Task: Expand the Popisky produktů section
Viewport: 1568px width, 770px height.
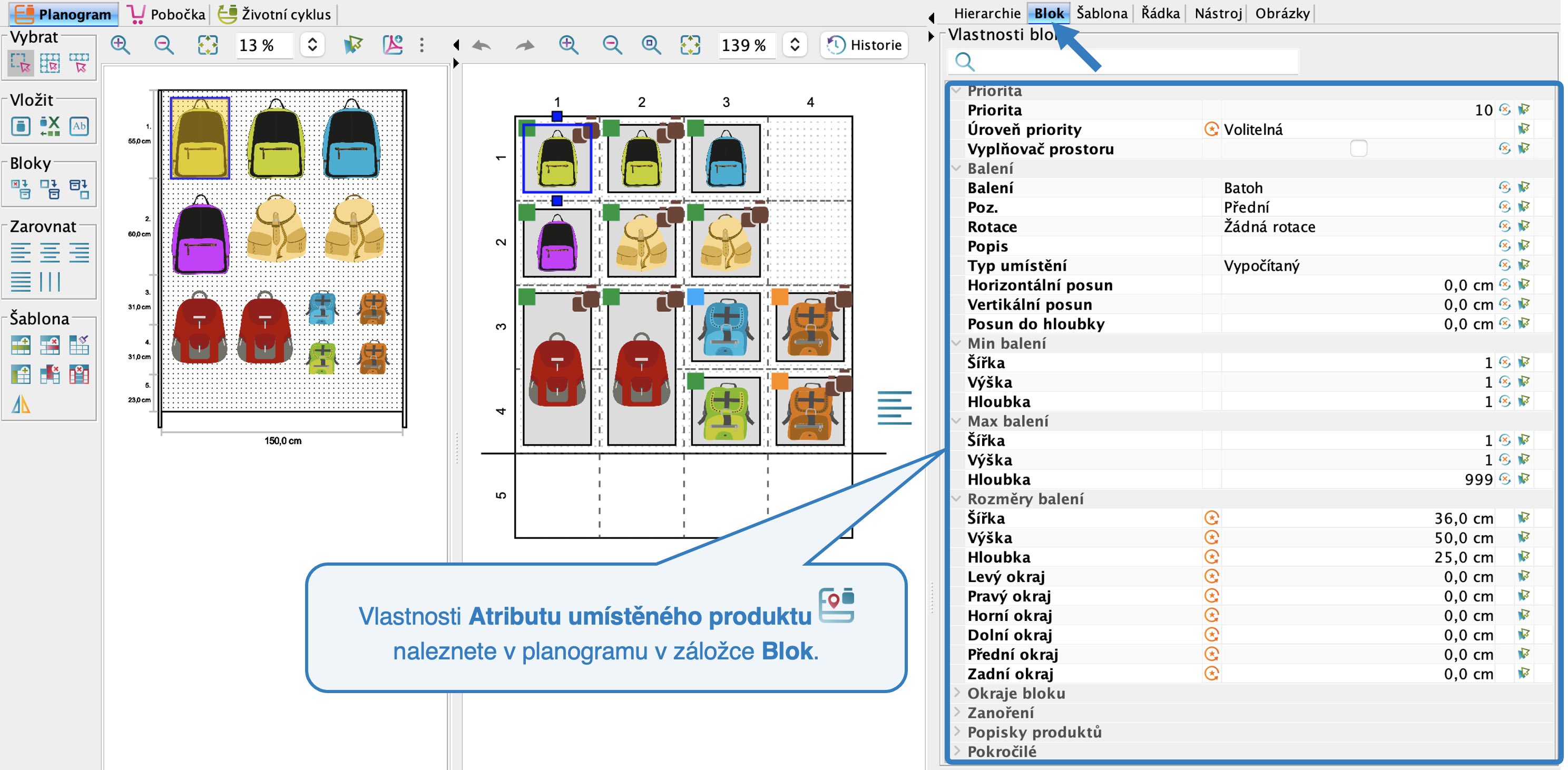Action: [957, 732]
